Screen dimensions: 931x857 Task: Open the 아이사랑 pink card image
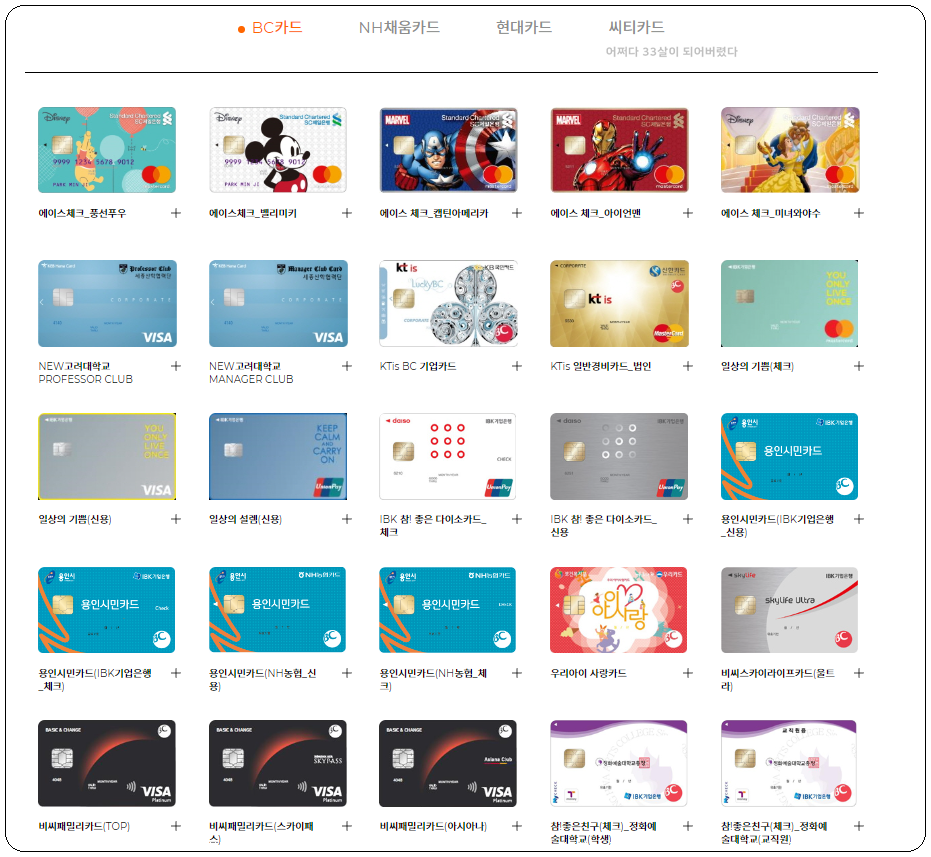pyautogui.click(x=618, y=609)
